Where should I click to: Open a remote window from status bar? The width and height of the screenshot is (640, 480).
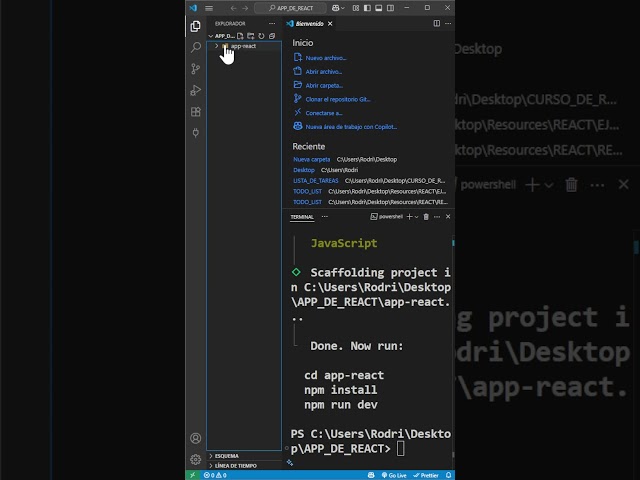[x=193, y=475]
